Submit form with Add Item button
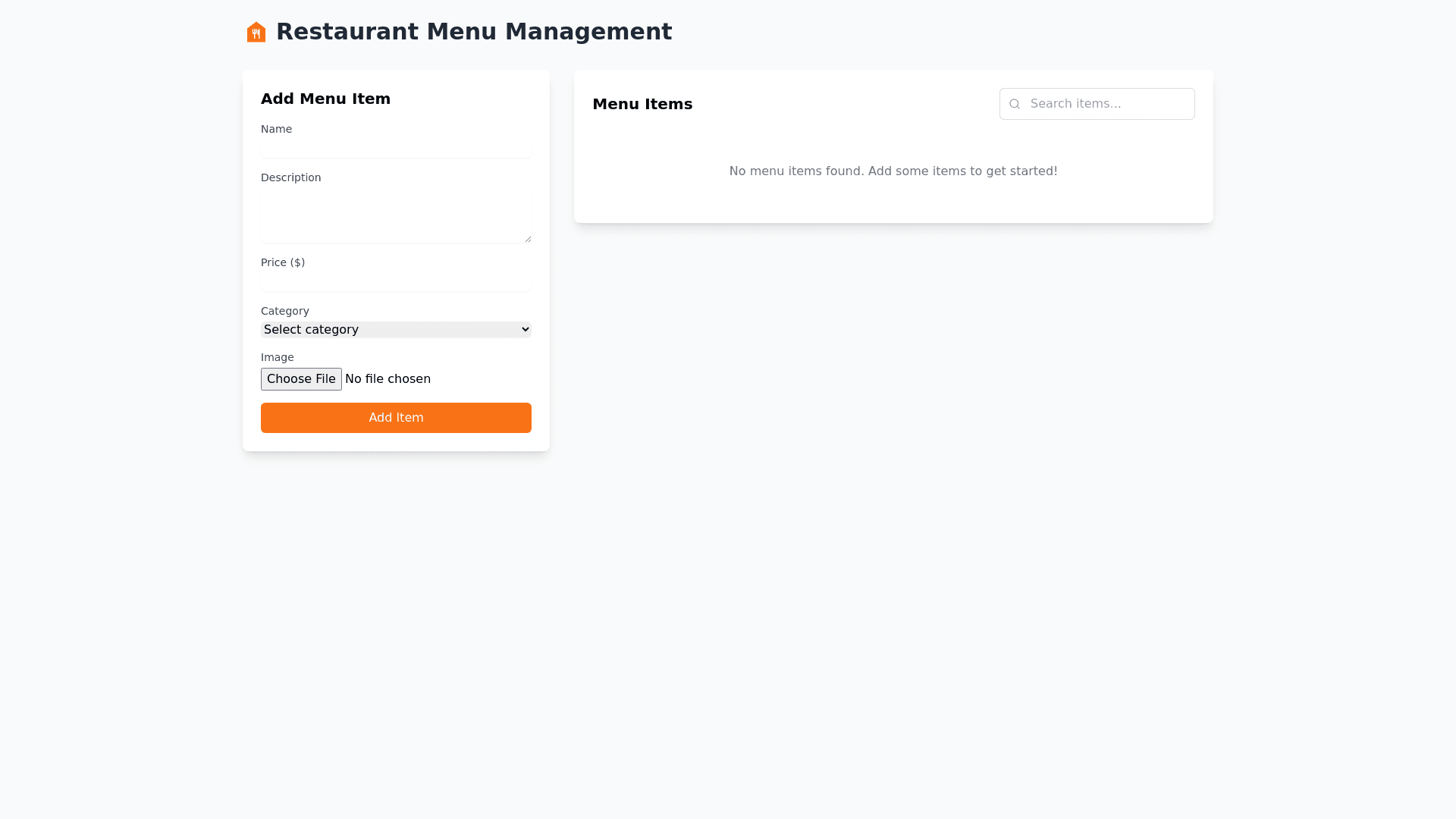The image size is (1456, 819). tap(396, 418)
